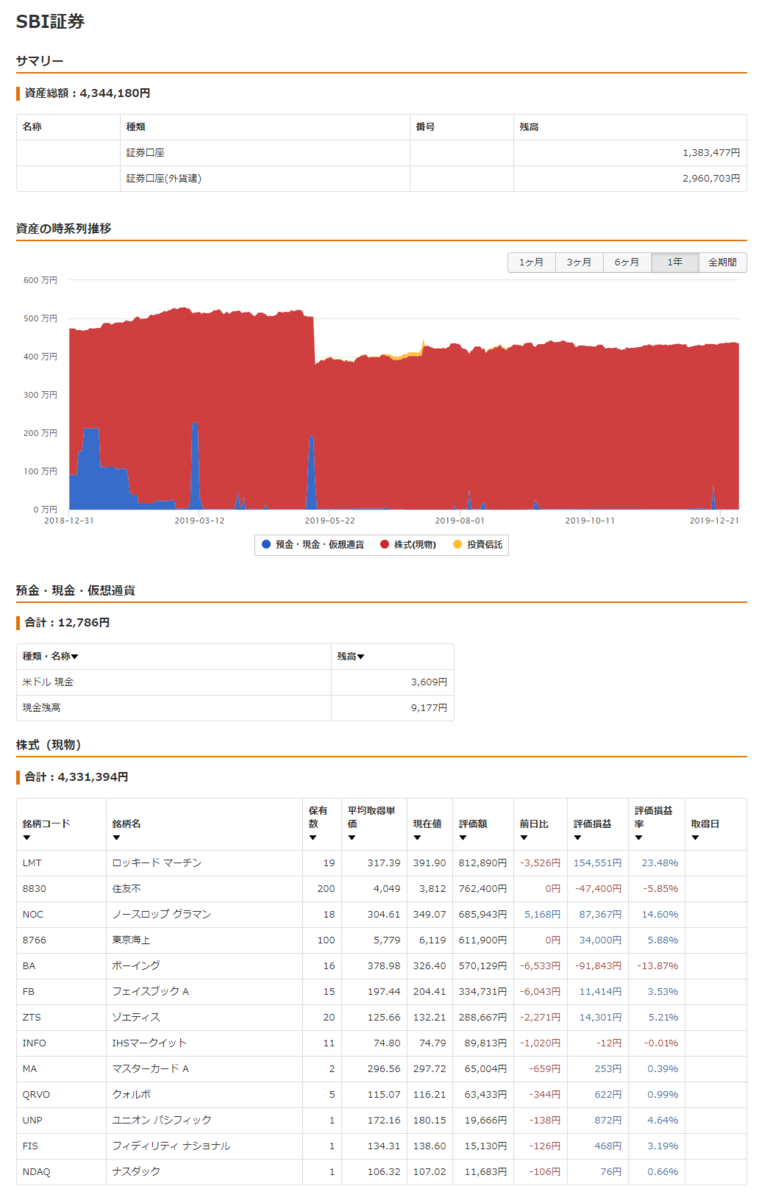Select the 3ヶ月 period tab
This screenshot has height=1200, width=773.
[579, 262]
